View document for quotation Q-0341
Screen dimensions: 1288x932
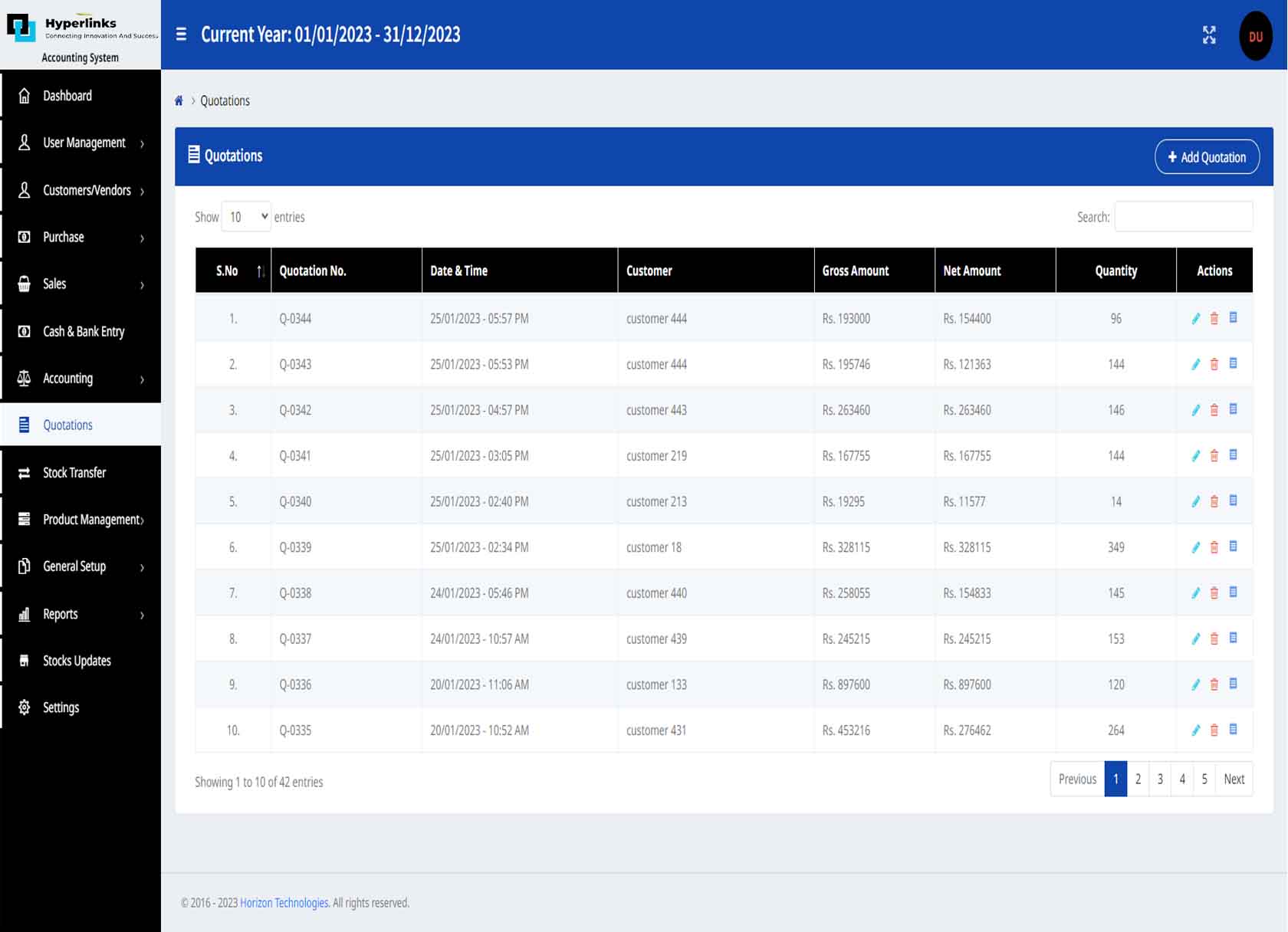1234,455
